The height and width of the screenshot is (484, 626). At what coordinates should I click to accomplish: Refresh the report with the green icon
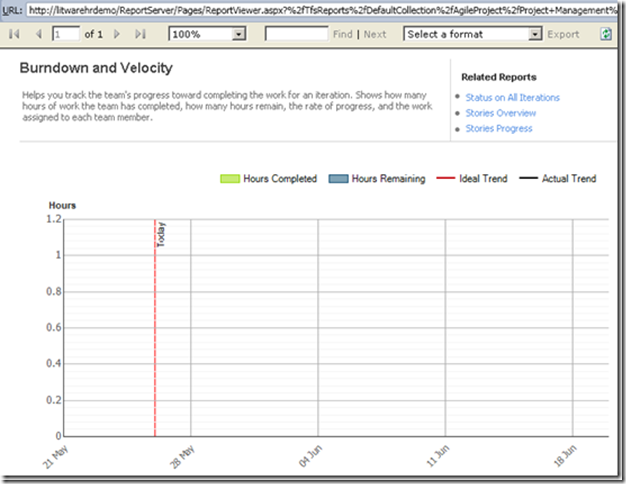pos(606,34)
